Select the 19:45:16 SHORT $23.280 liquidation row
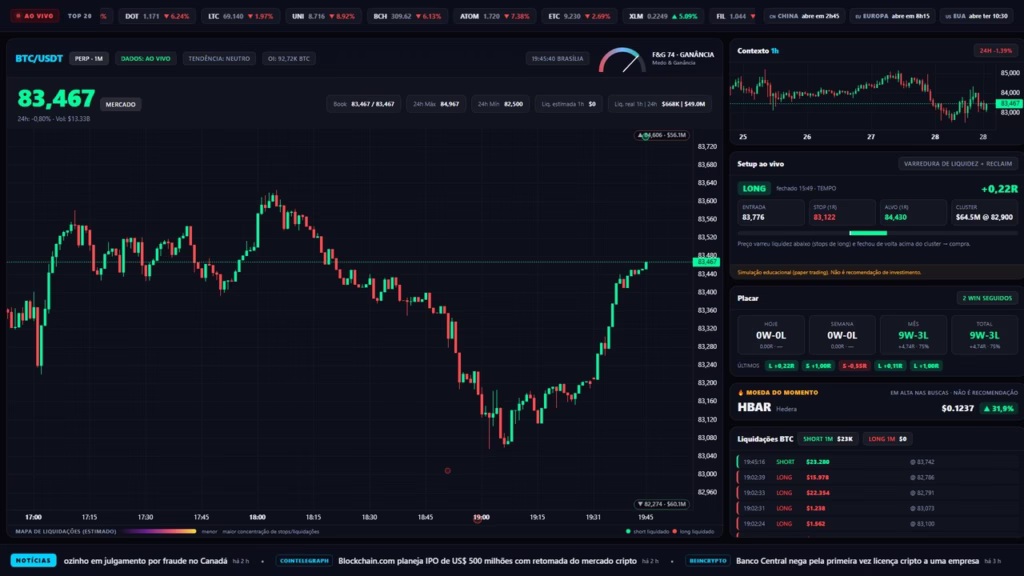Viewport: 1024px width, 576px height. tap(877, 462)
